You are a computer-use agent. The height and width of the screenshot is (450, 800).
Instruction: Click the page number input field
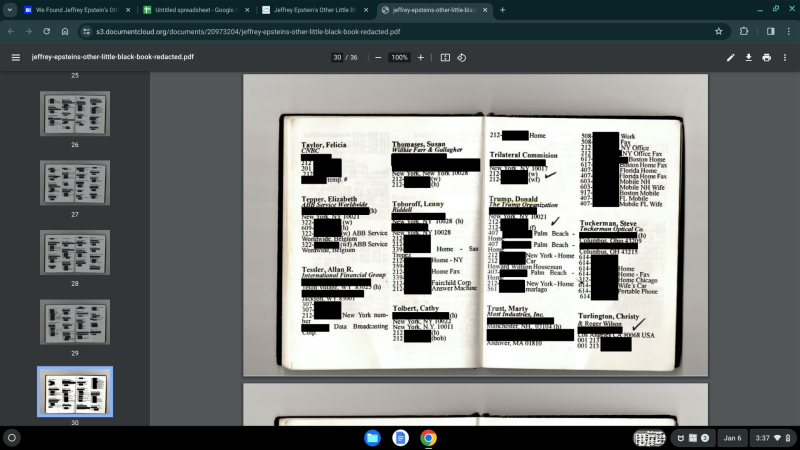[339, 57]
